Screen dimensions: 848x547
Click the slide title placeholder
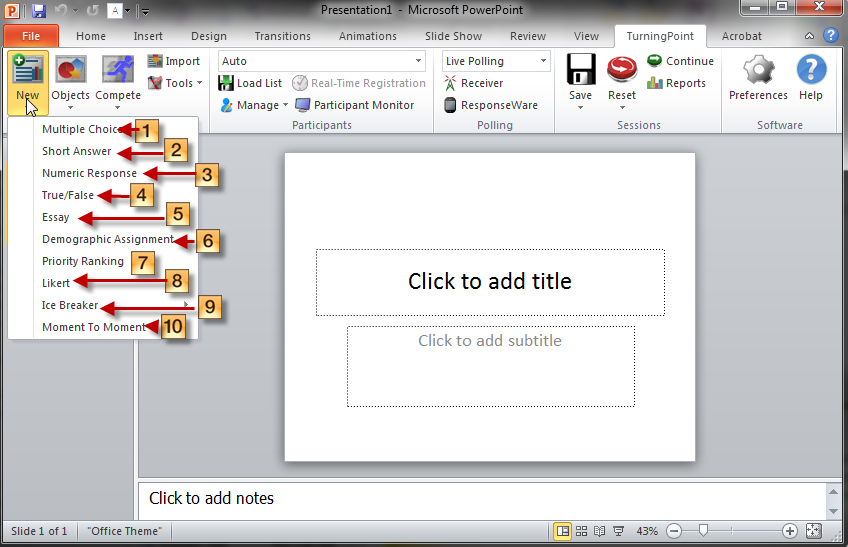coord(490,282)
